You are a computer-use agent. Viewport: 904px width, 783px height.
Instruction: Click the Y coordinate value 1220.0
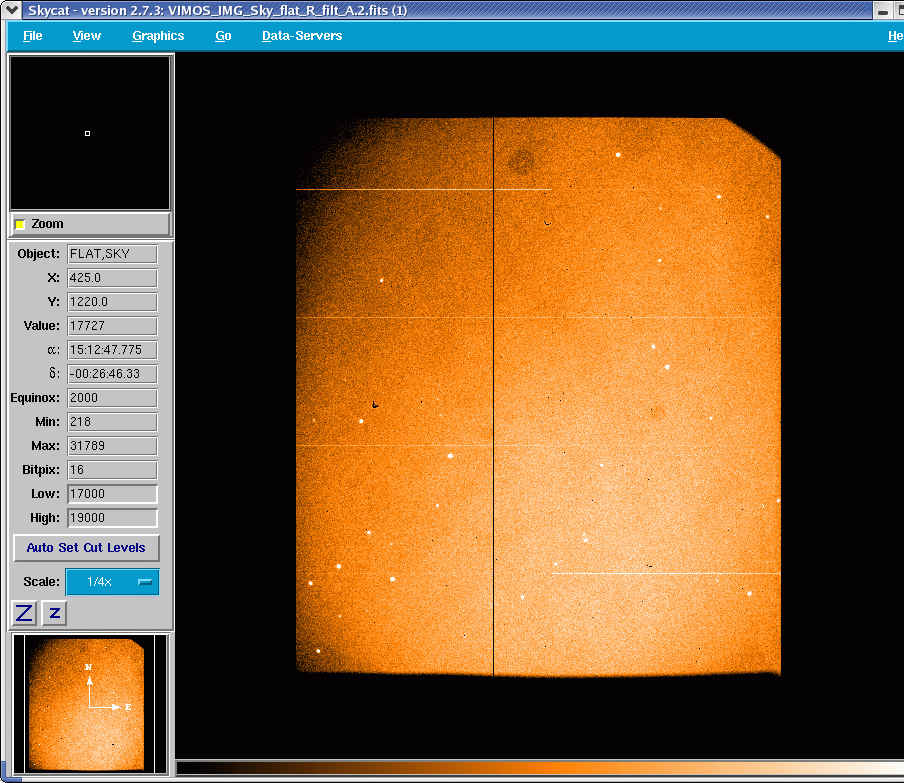tap(112, 302)
